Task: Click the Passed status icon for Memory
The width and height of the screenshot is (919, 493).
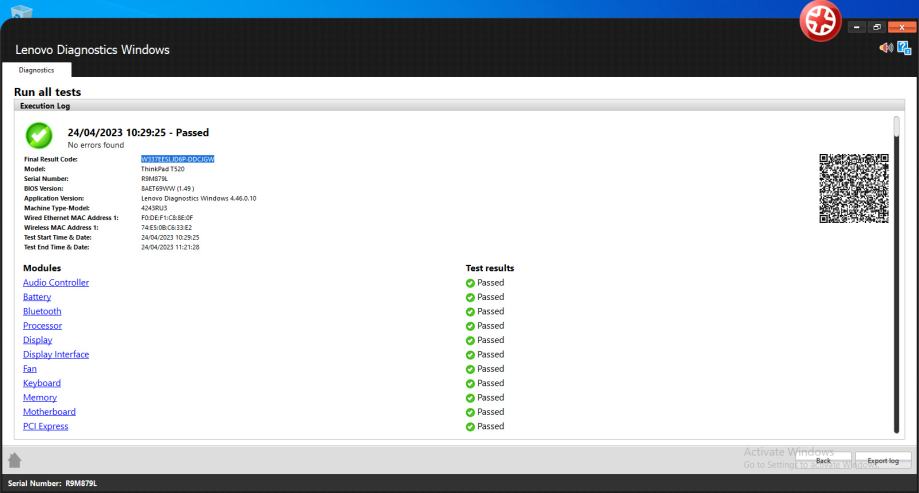Action: pyautogui.click(x=470, y=398)
